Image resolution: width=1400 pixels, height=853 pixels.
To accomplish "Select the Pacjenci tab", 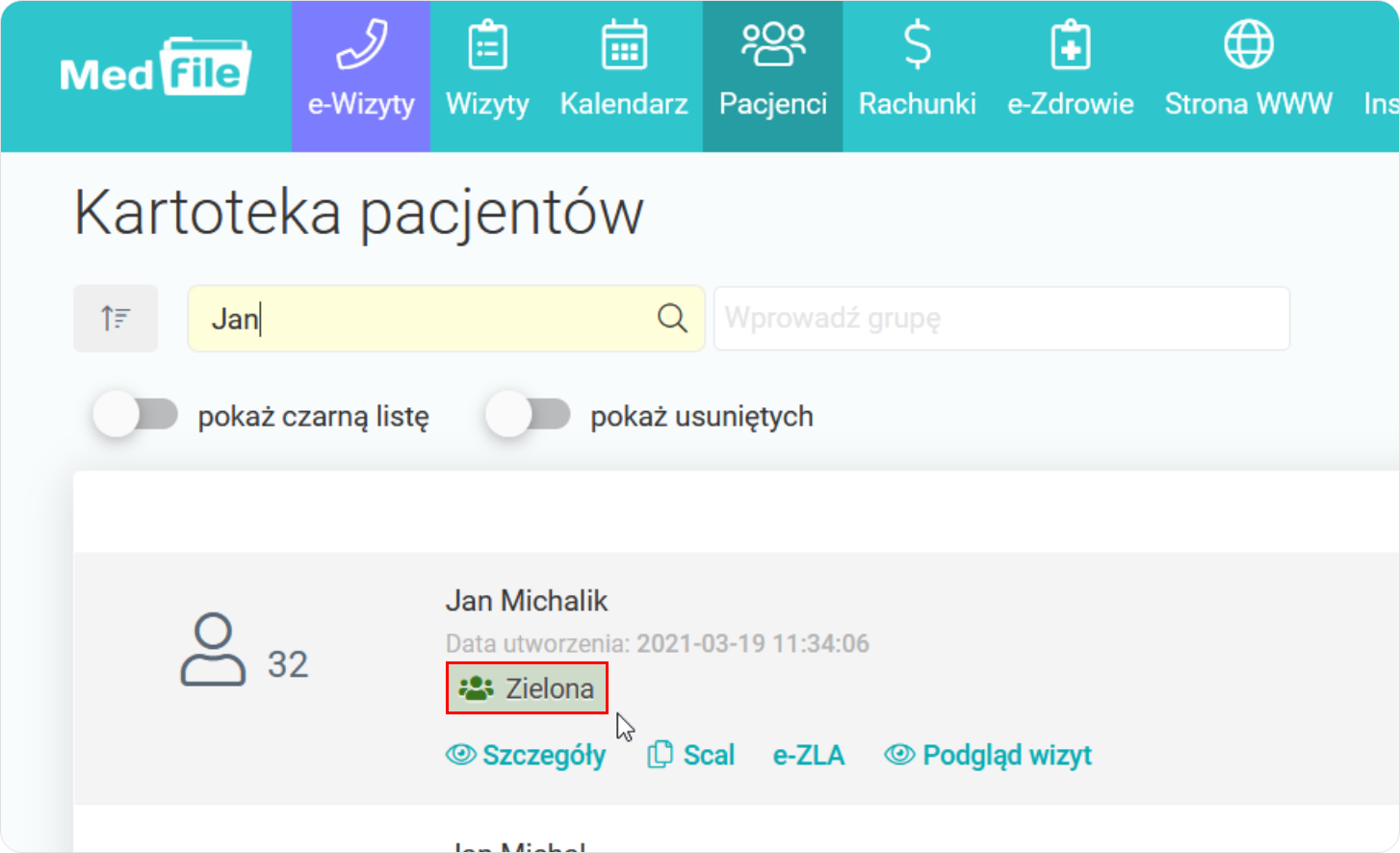I will [773, 76].
